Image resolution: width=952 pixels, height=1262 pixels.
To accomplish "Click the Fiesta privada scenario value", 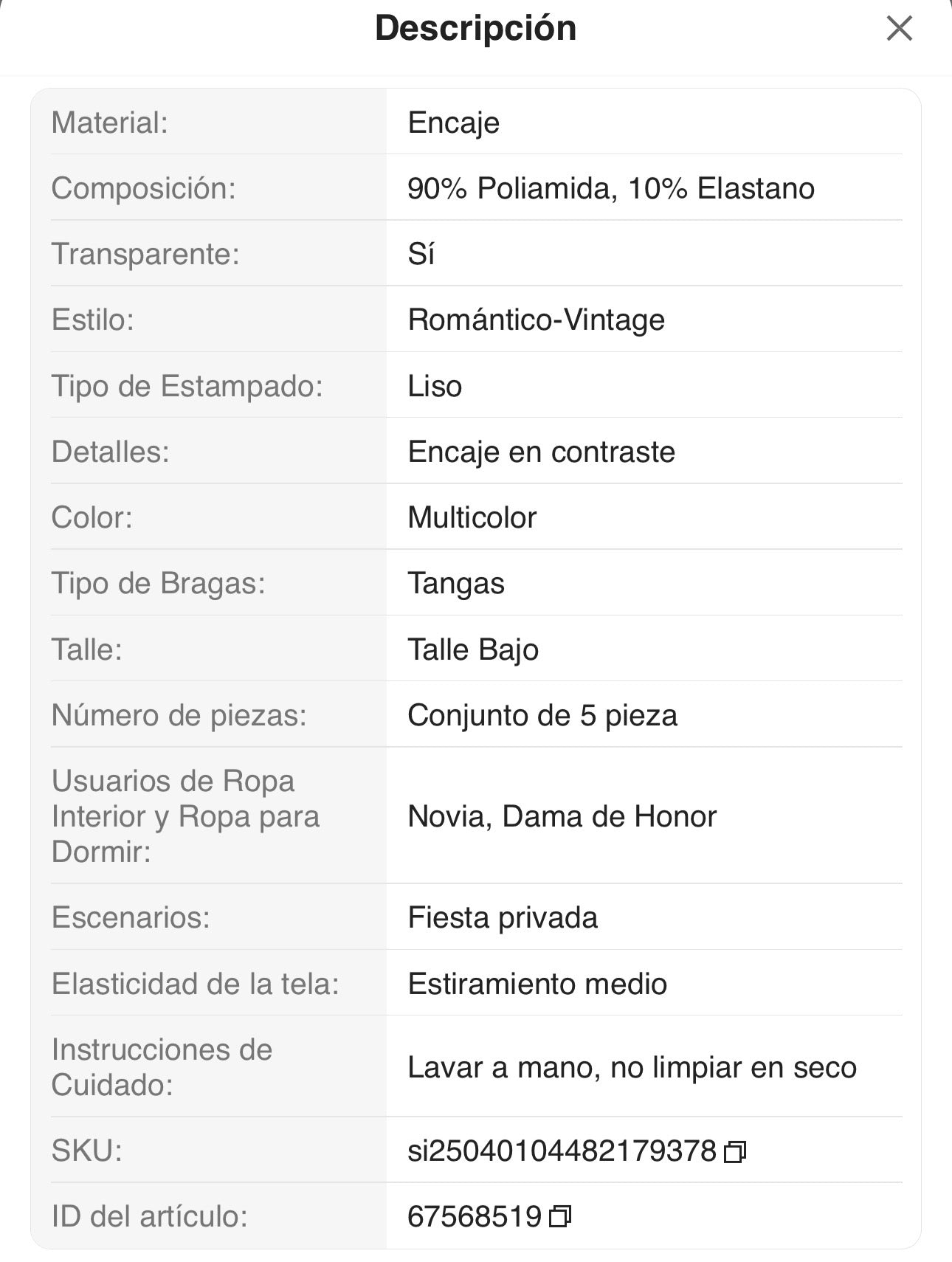I will [502, 917].
